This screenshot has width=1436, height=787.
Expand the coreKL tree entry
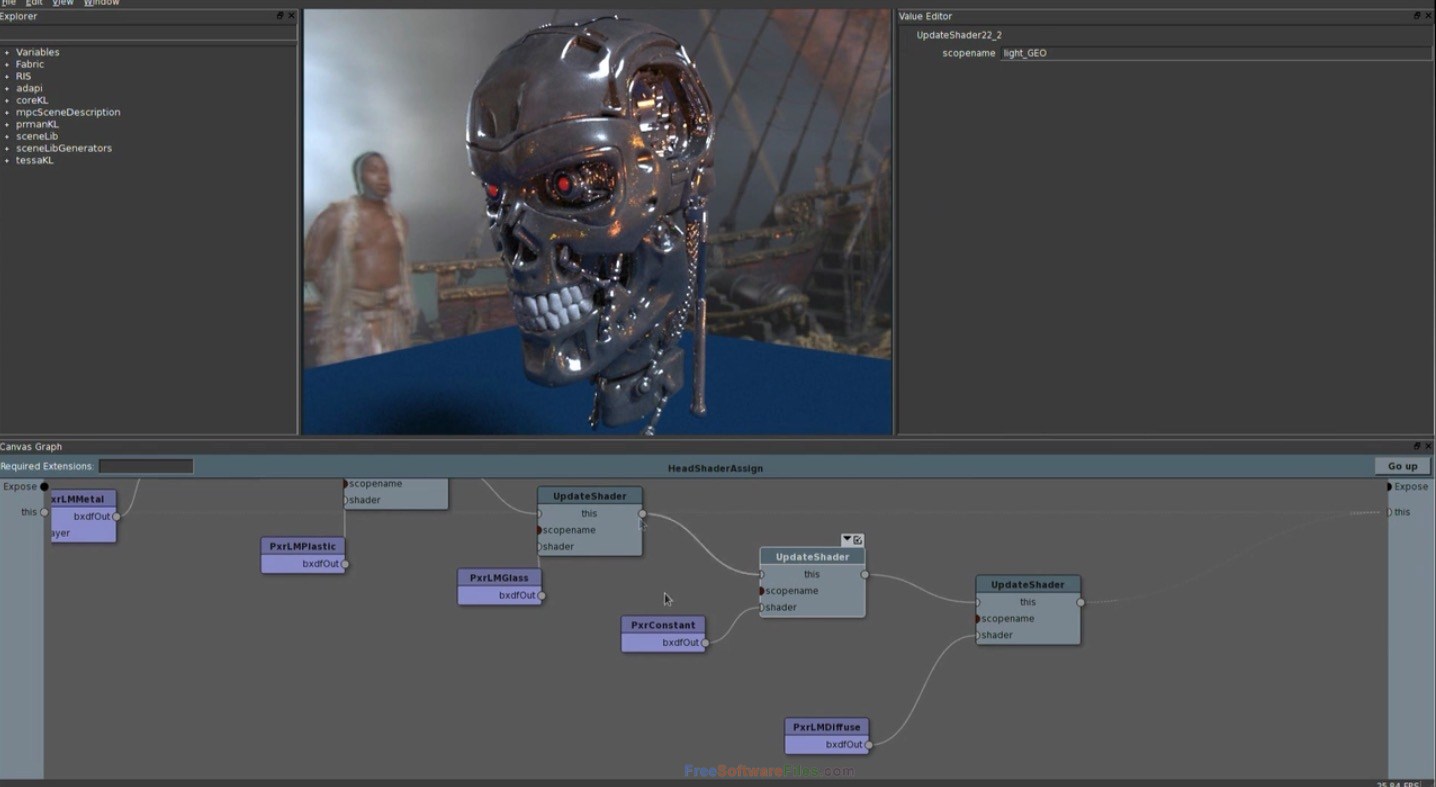point(7,100)
